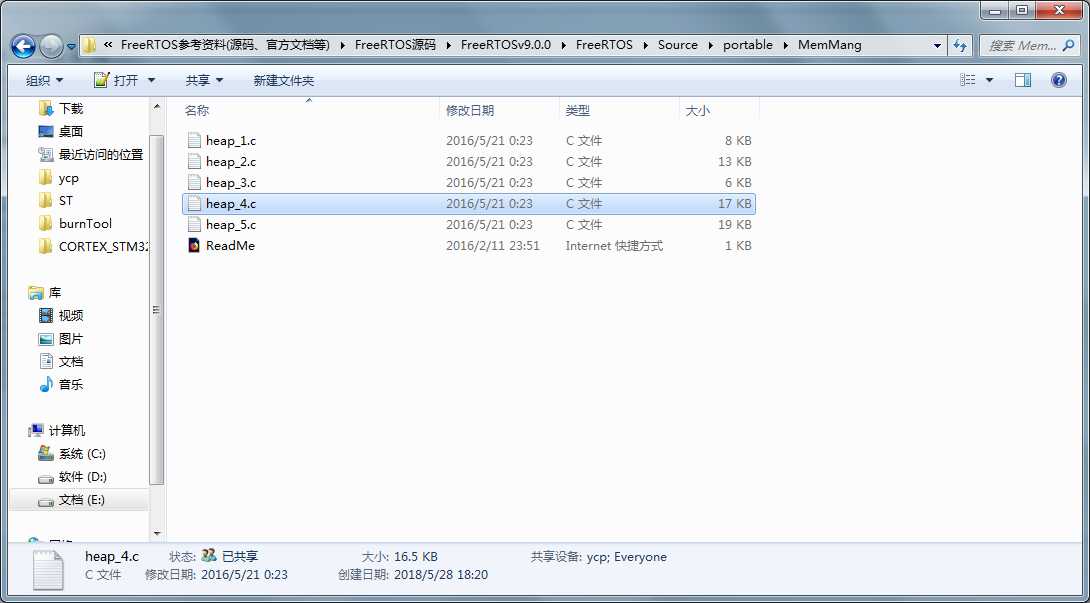Open the 共享 menu
The height and width of the screenshot is (603, 1090).
(x=204, y=81)
